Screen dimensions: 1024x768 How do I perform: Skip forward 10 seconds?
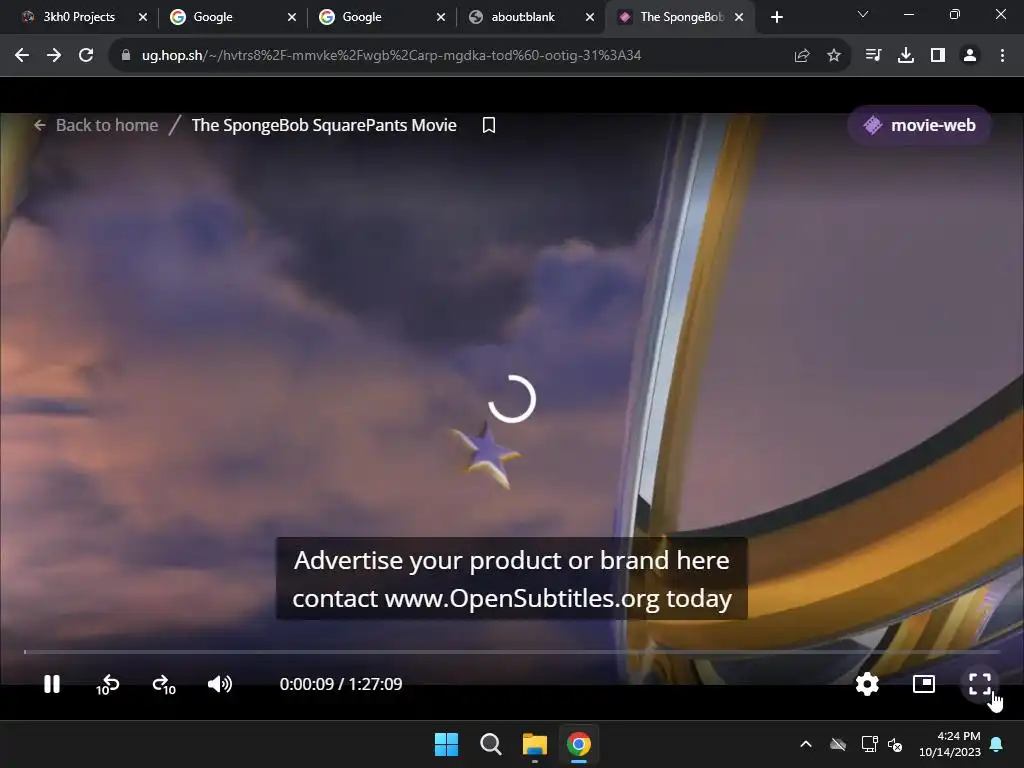[x=164, y=684]
